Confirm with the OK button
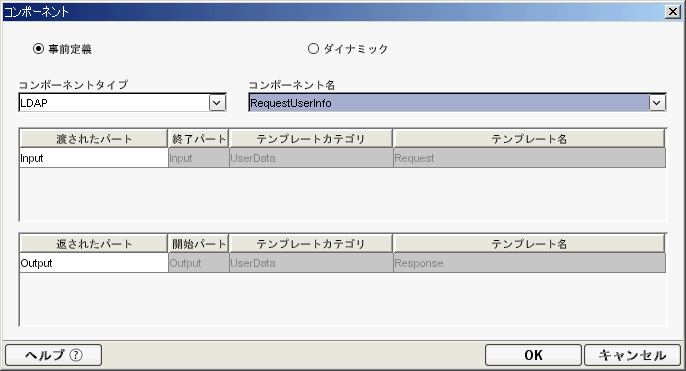Screen dimensions: 686x371 533,355
